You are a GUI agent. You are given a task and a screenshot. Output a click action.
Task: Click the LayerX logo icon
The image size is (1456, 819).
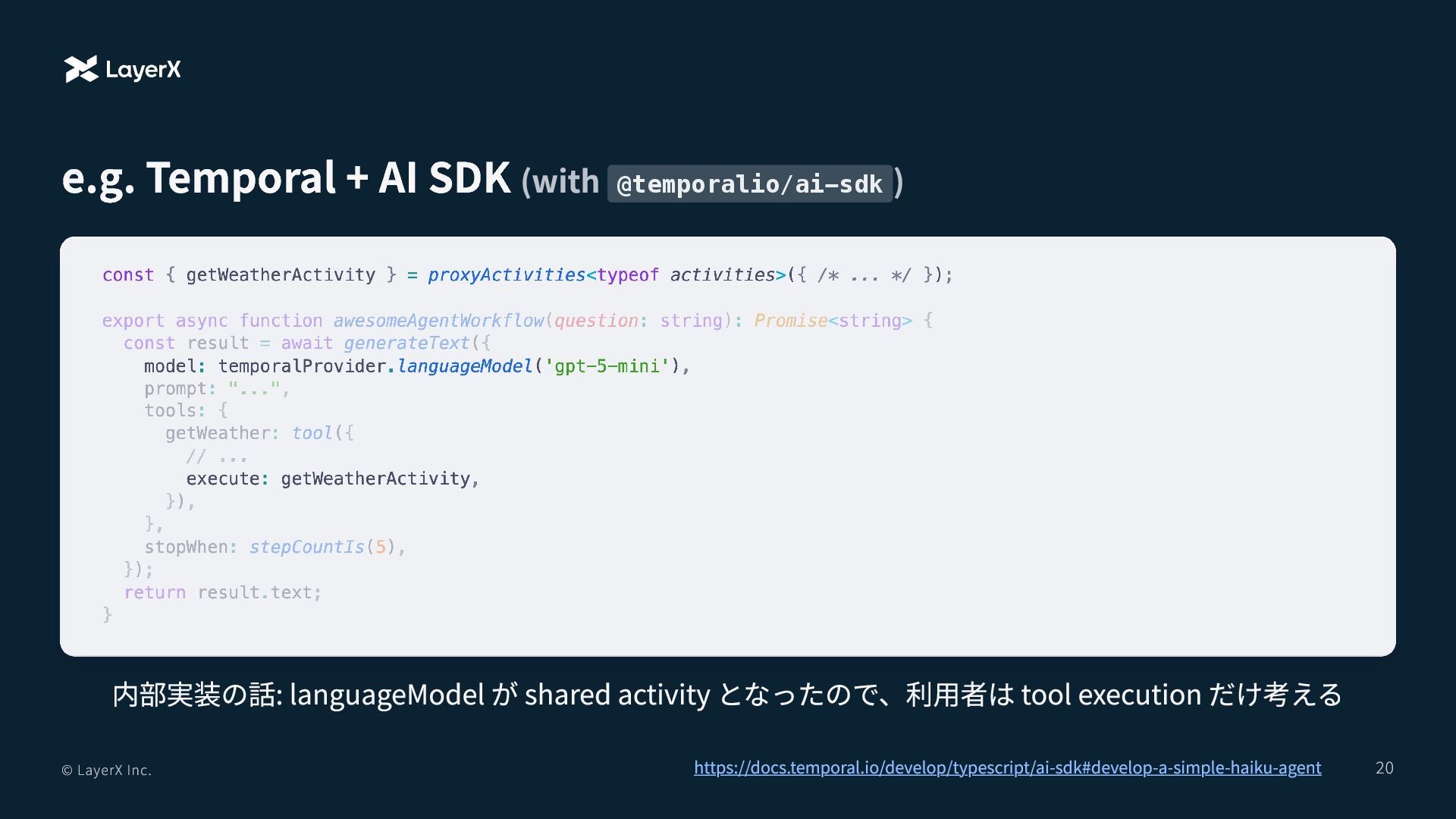(81, 69)
